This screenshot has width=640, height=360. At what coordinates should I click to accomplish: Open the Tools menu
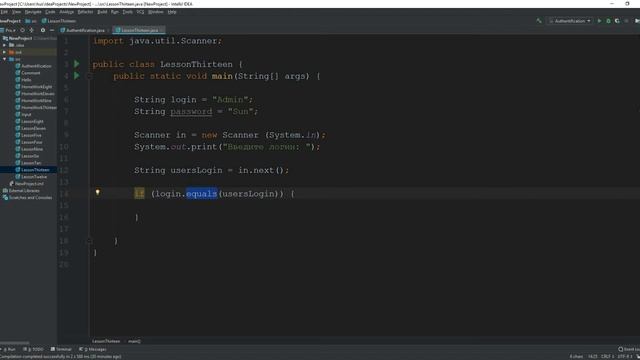(128, 12)
